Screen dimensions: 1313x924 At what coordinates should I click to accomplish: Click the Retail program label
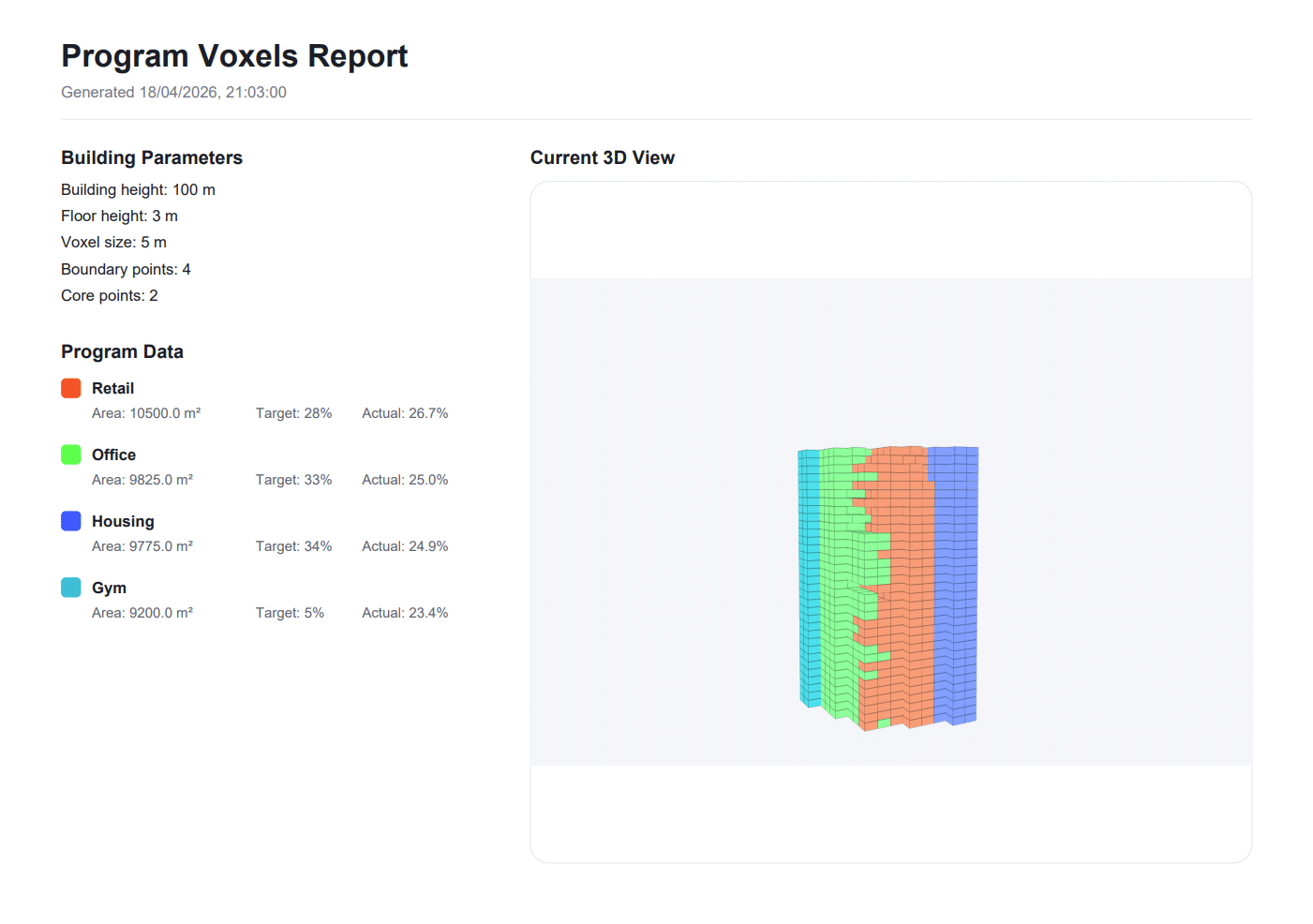click(112, 388)
